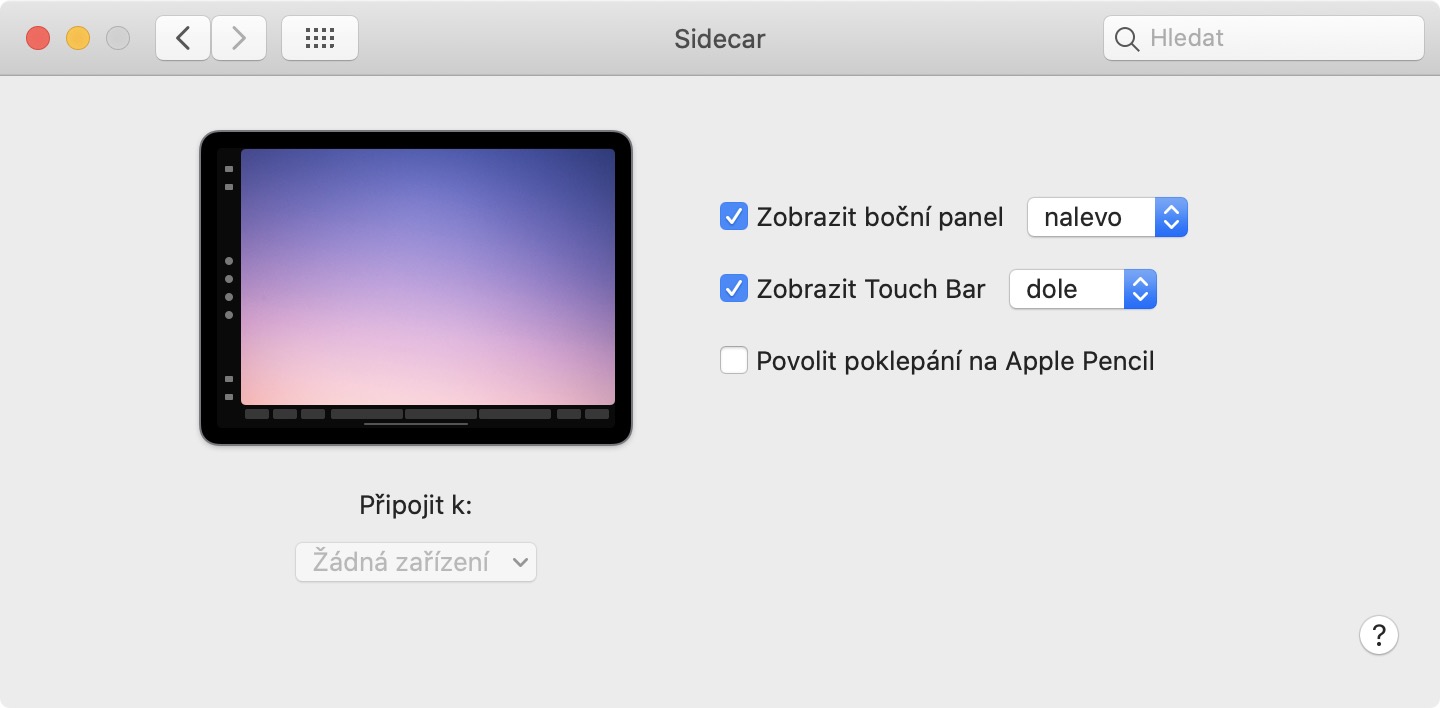The width and height of the screenshot is (1440, 708).
Task: Close the Sidecar window
Action: pos(38,39)
